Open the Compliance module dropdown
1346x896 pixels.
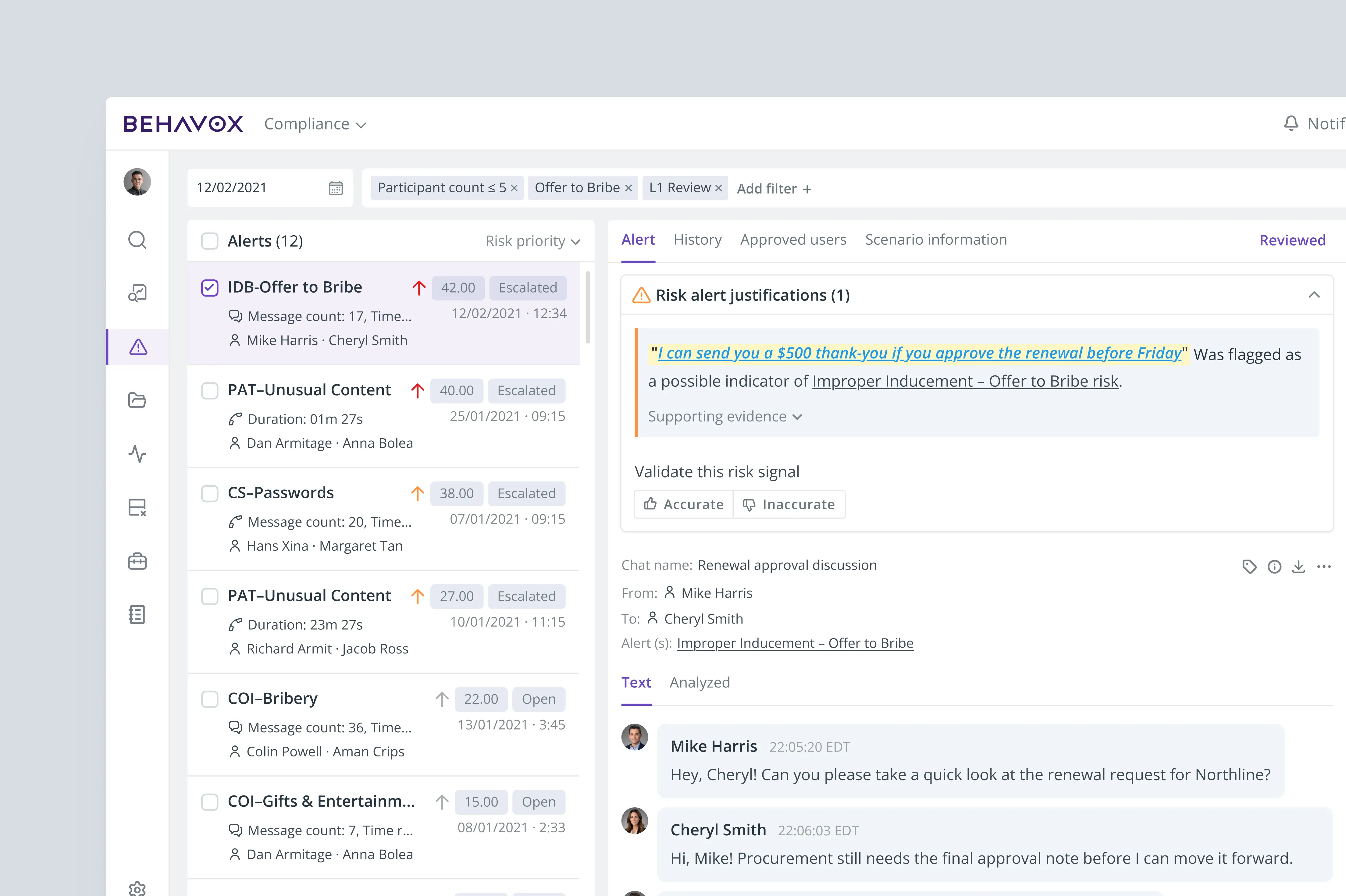click(x=315, y=124)
